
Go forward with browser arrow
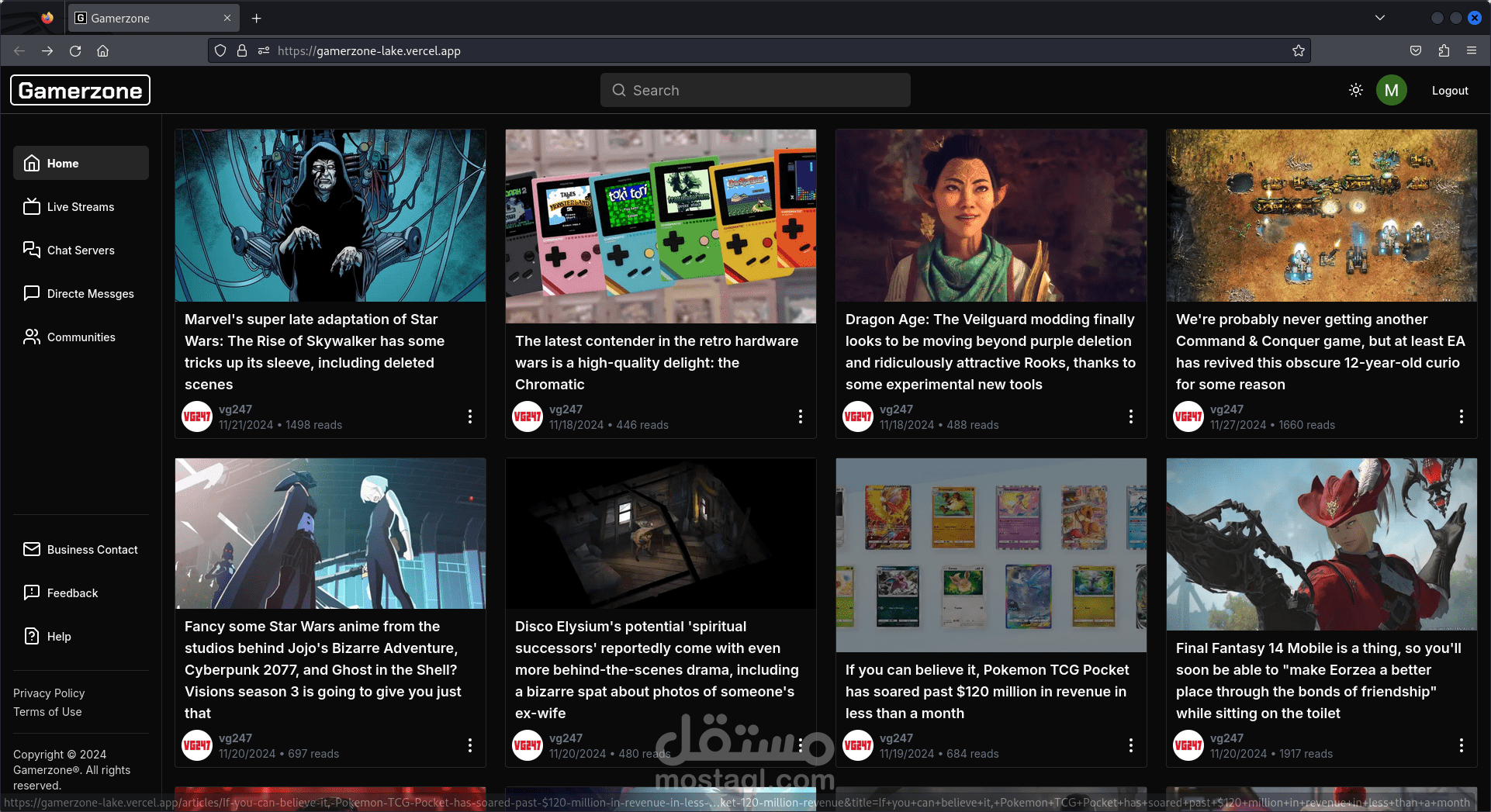click(47, 50)
